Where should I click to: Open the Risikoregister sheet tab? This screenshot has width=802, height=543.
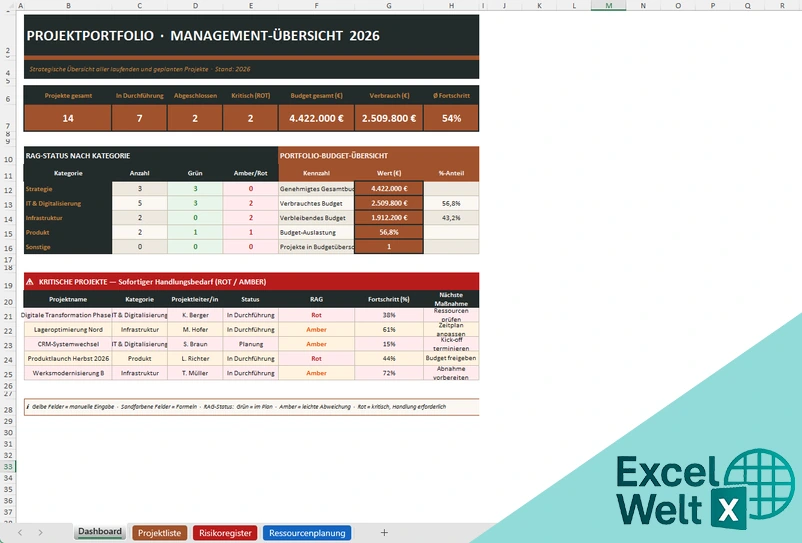coord(225,533)
